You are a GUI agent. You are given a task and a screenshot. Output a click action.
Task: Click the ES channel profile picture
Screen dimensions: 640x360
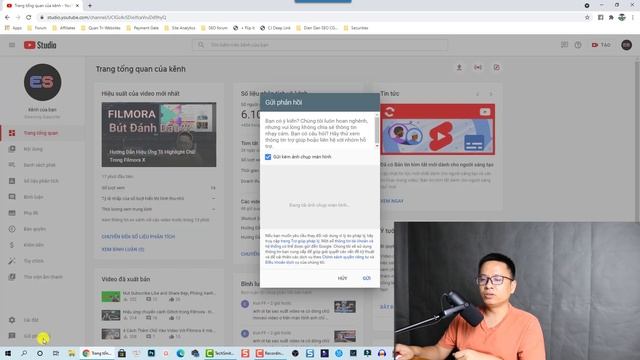42,82
